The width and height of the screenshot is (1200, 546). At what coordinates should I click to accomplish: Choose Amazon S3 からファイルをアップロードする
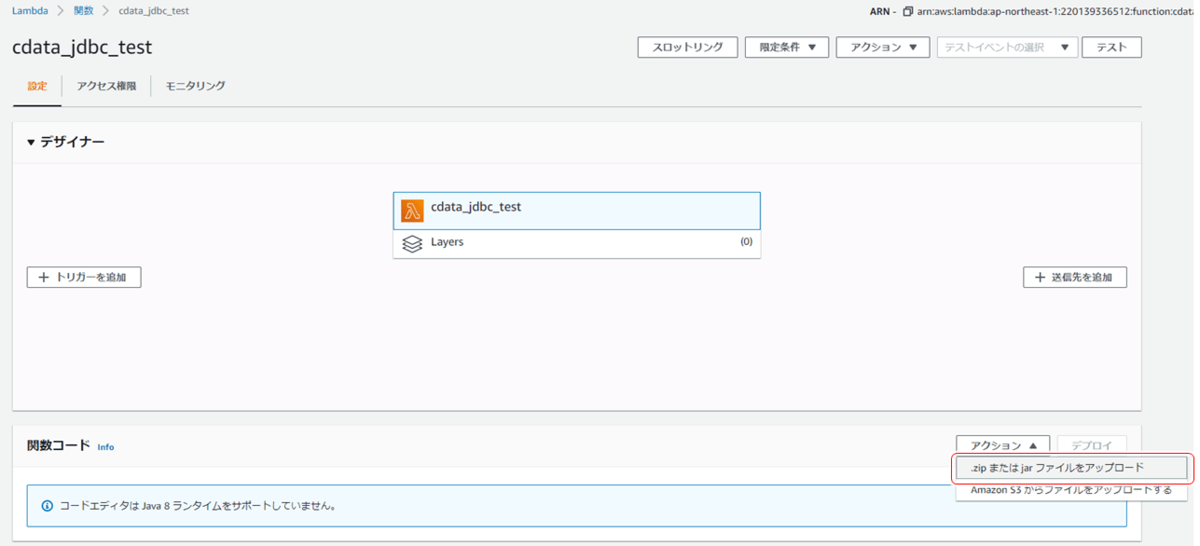(1071, 491)
